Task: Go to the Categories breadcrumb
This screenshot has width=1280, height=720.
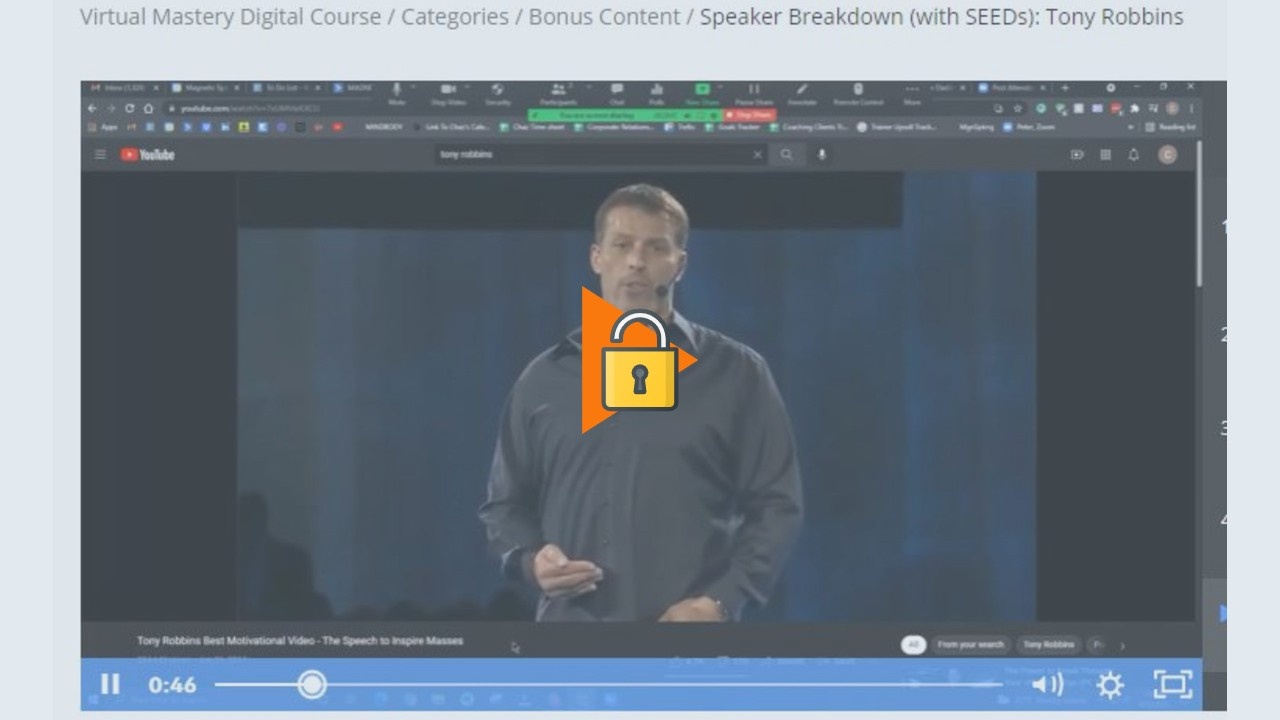Action: pos(454,17)
